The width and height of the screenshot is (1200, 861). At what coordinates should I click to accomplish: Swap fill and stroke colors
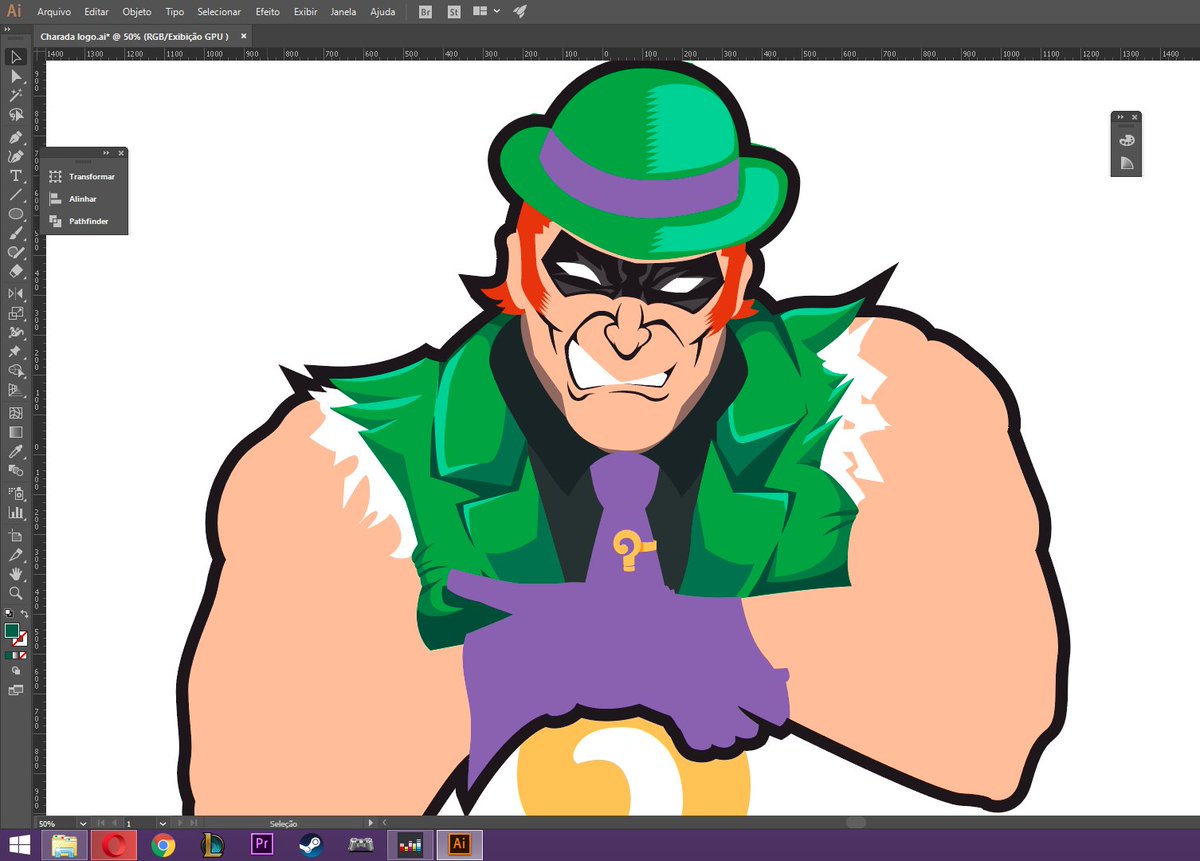coord(25,614)
